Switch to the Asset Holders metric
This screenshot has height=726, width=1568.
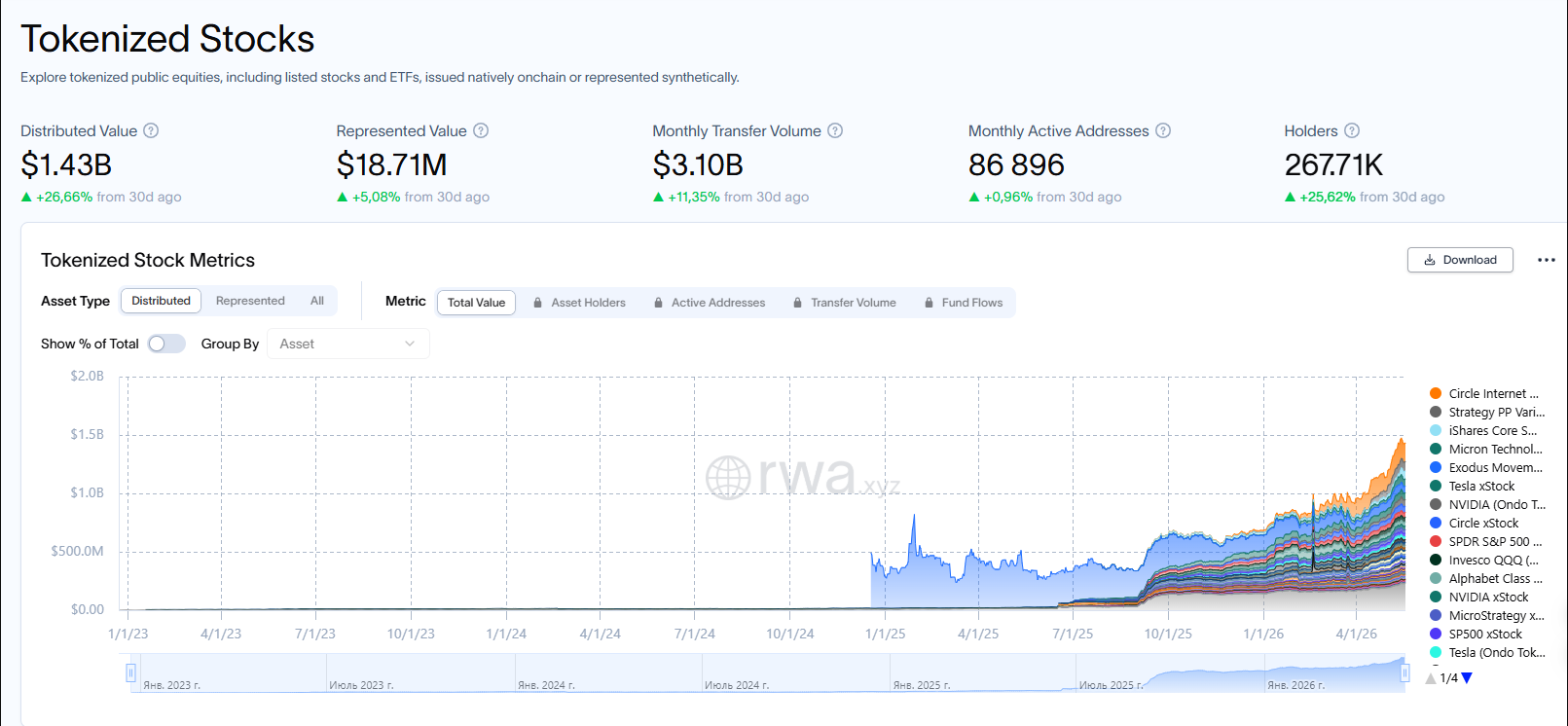(x=579, y=303)
